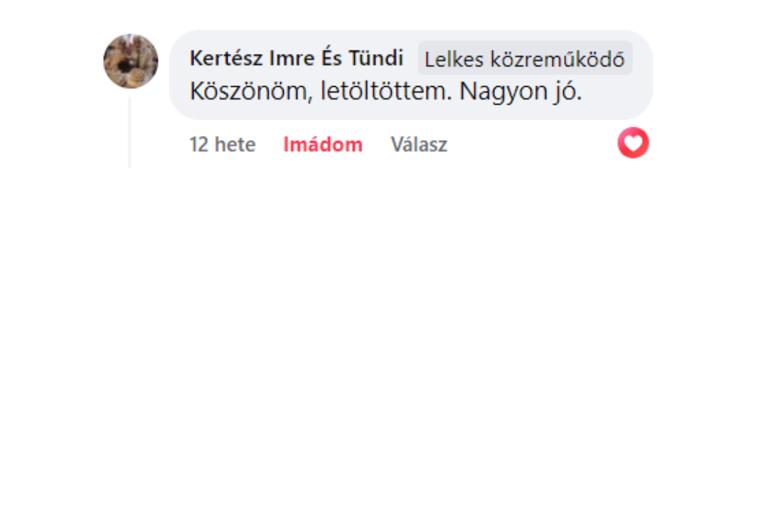Viewport: 768px width, 513px height.
Task: View who reacted via the heart icon
Action: 633,143
